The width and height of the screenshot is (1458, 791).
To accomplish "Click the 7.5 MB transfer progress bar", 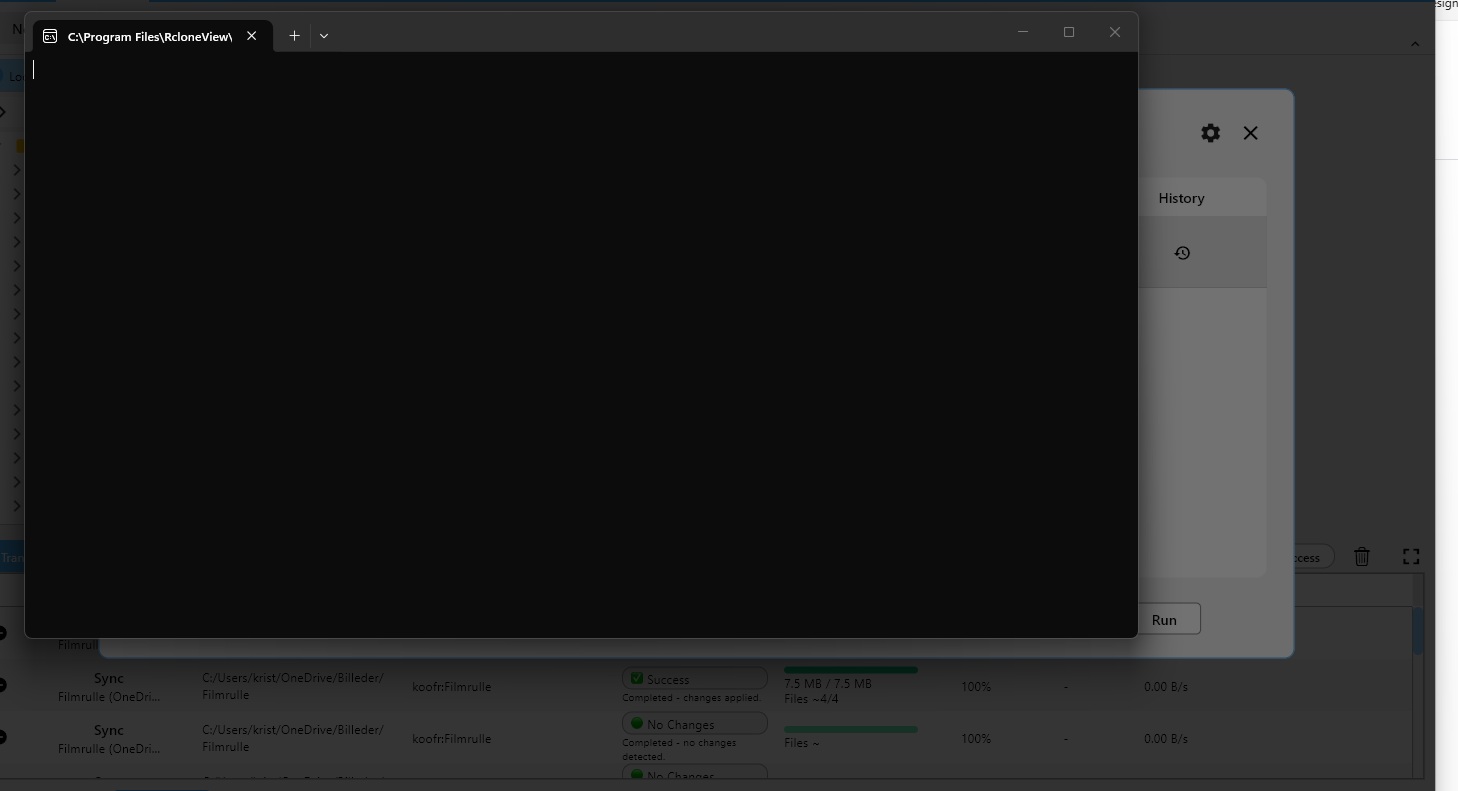I will [x=850, y=670].
